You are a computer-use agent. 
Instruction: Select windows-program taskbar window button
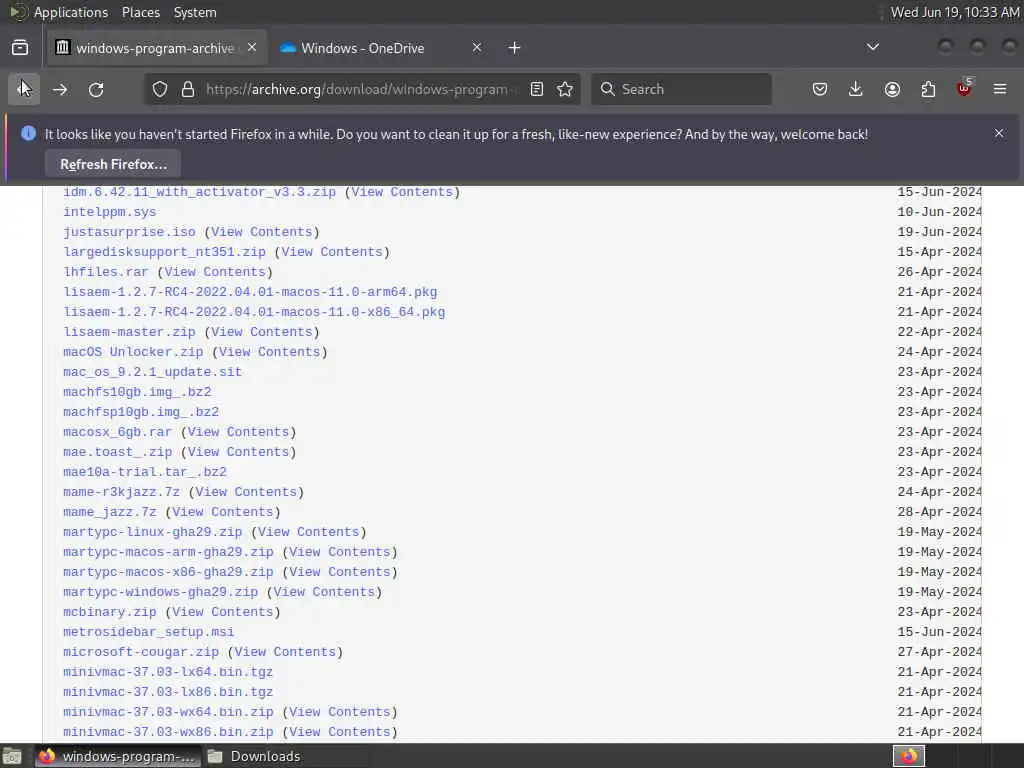point(118,756)
